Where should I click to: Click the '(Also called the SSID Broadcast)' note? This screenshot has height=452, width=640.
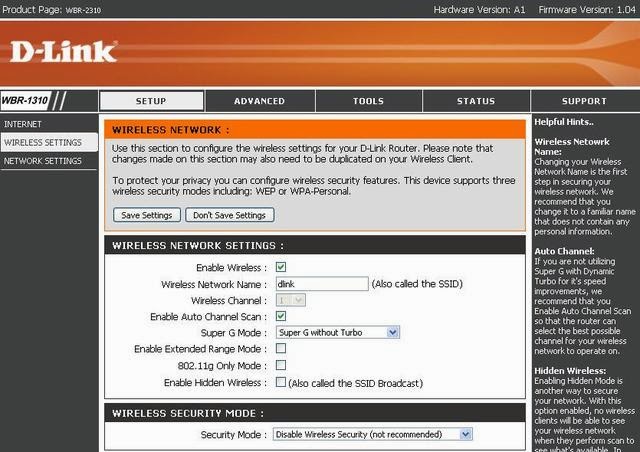[356, 383]
